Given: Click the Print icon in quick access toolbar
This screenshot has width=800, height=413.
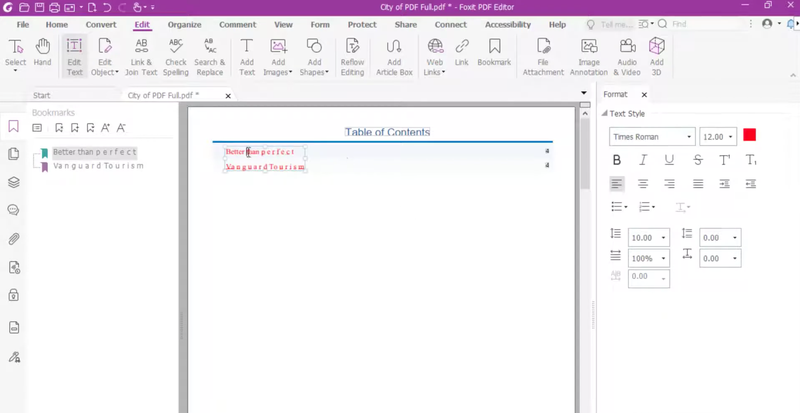Looking at the screenshot, I should [54, 7].
